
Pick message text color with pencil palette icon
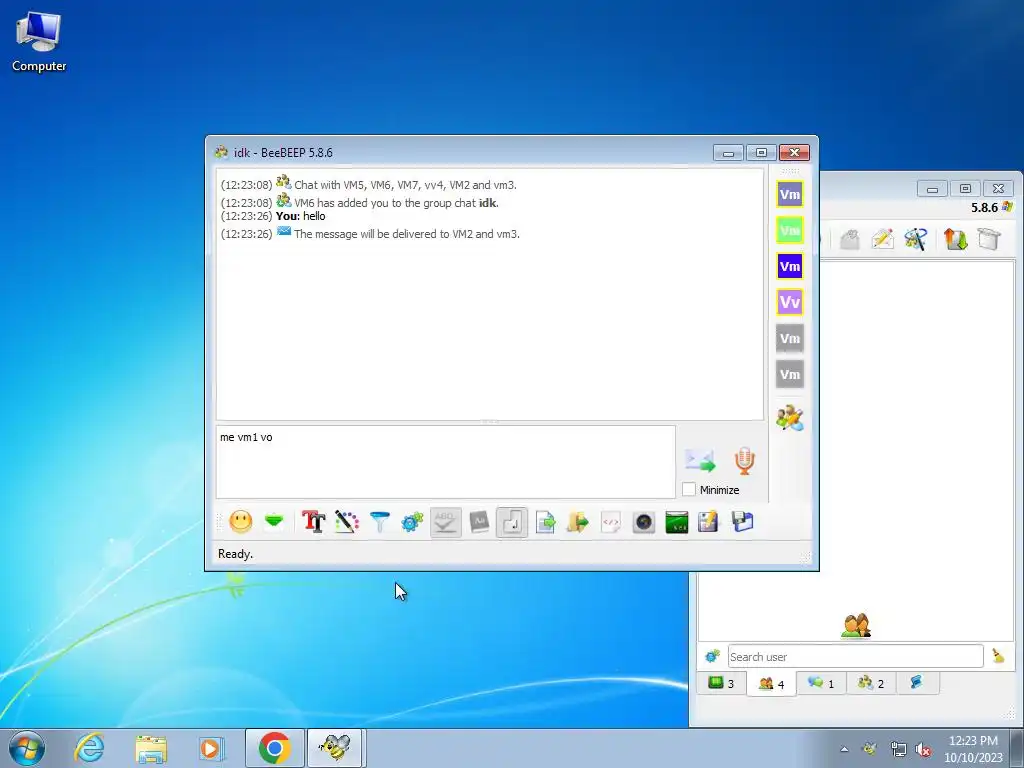pos(347,522)
